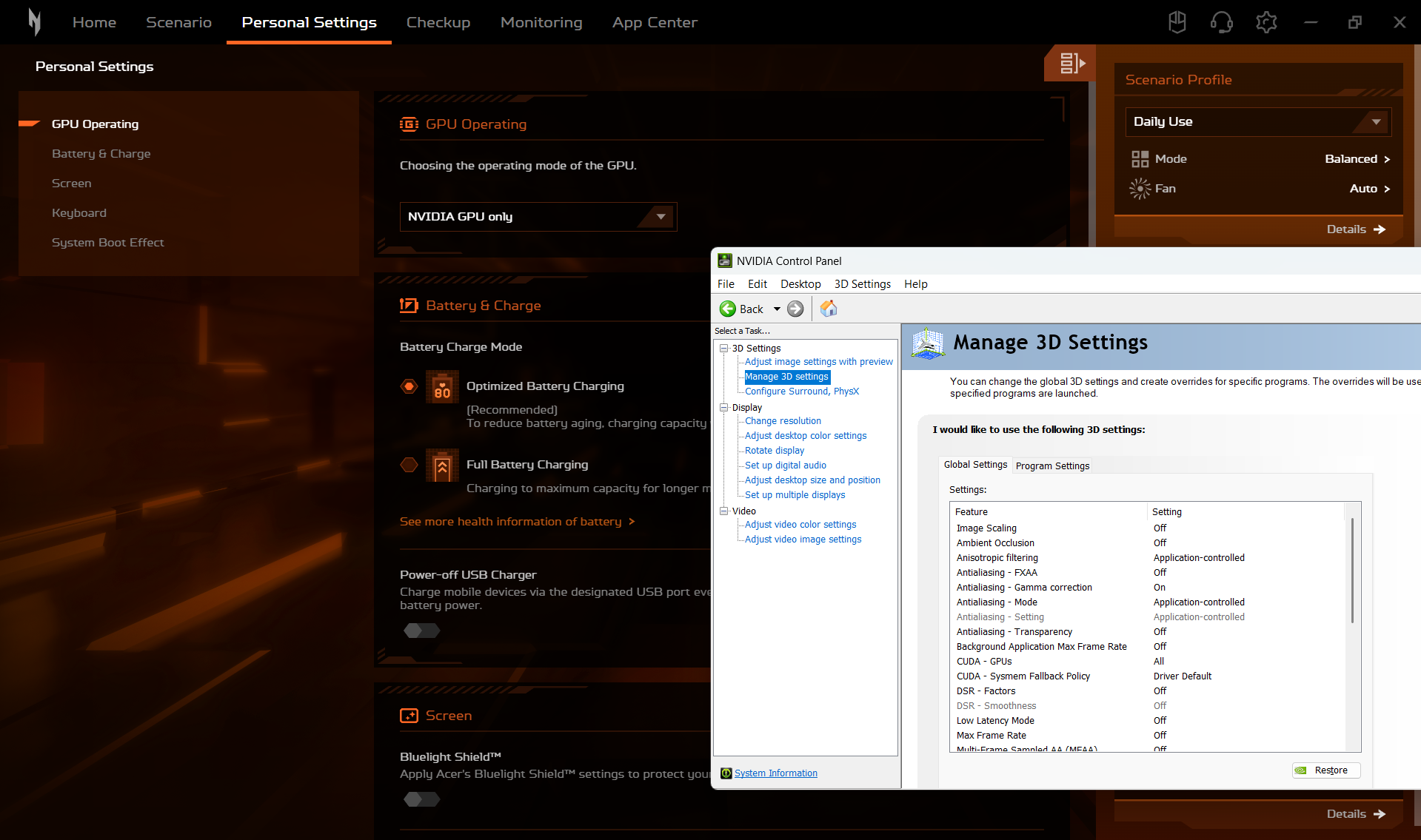The image size is (1421, 840).
Task: Click the Predator logo icon
Action: (x=34, y=22)
